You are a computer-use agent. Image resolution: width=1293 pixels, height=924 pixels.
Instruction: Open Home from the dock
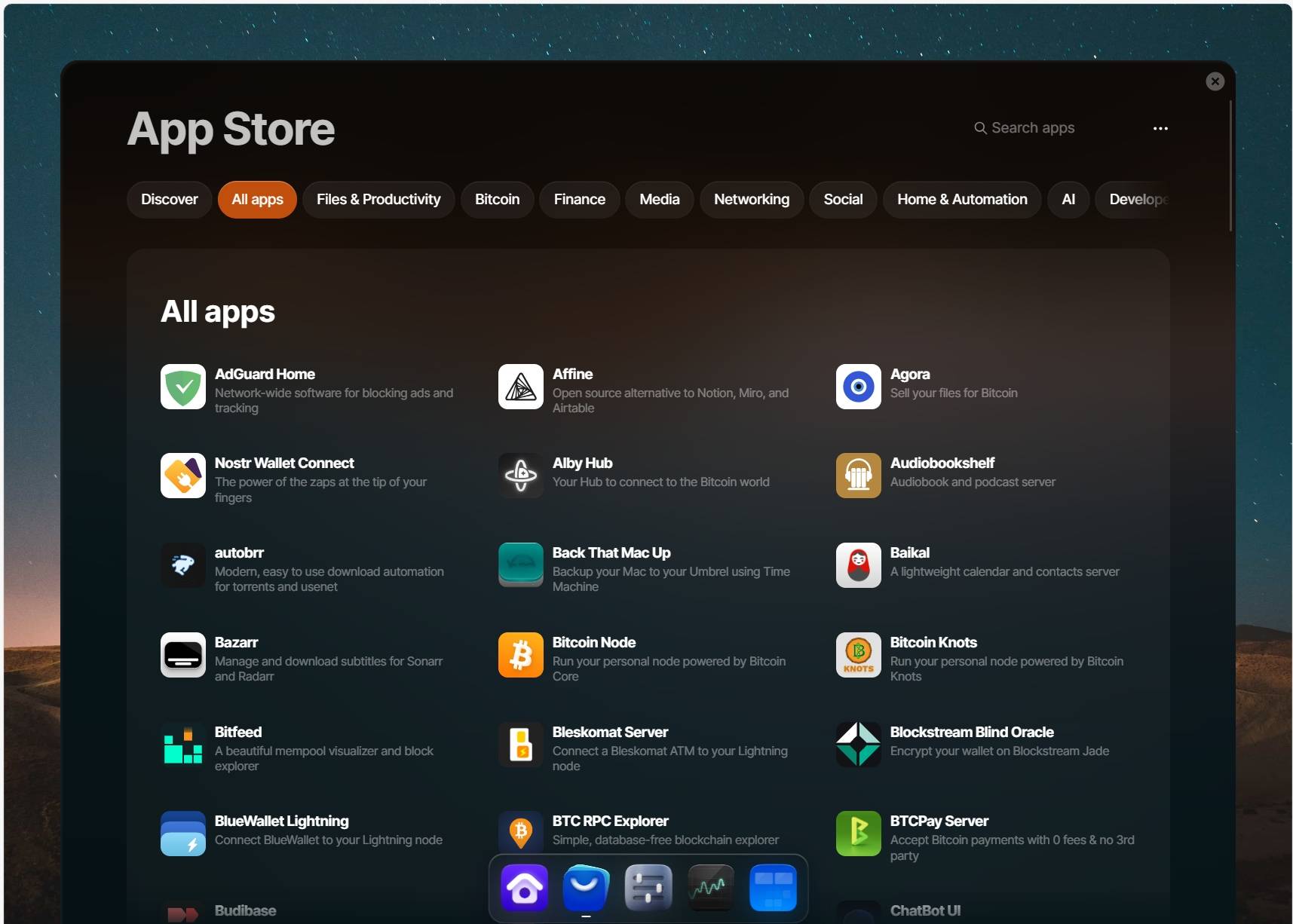(x=525, y=888)
